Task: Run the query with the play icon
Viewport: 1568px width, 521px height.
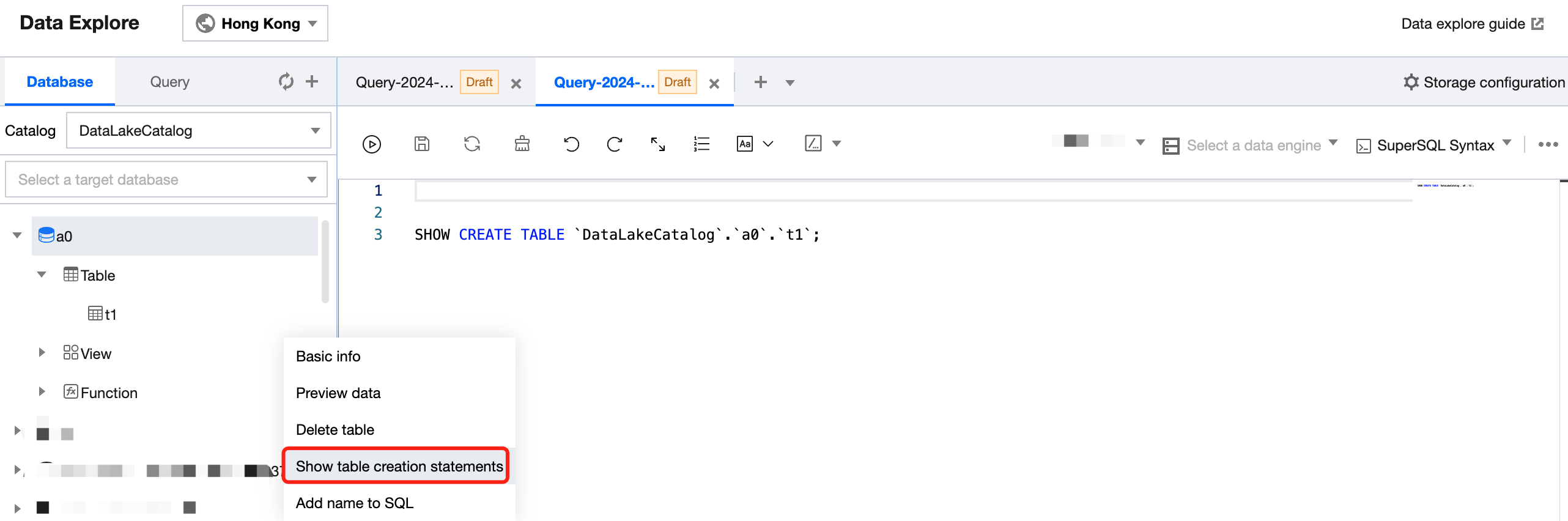Action: (x=371, y=144)
